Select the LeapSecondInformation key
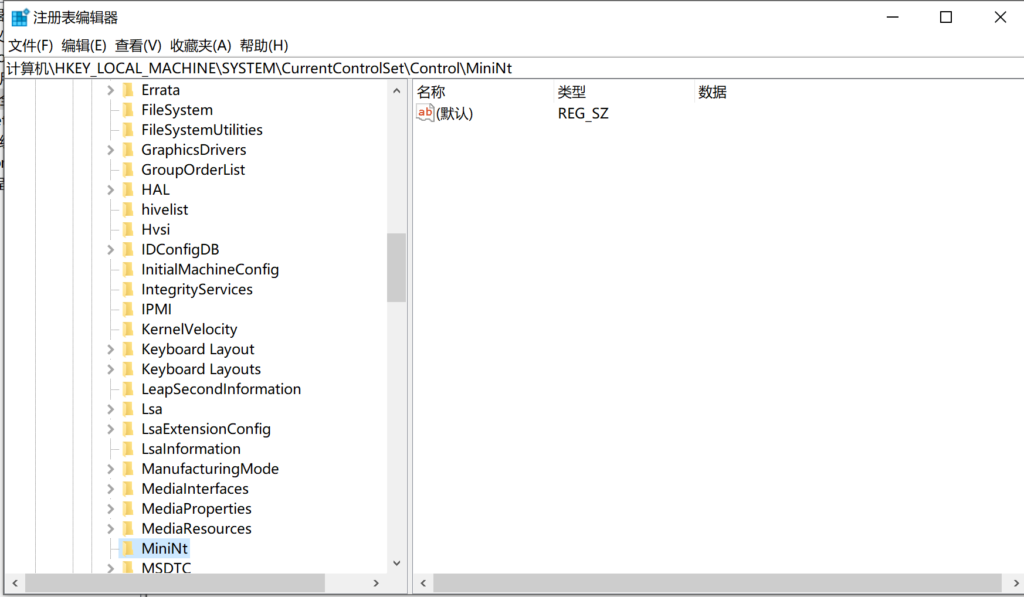Screen dimensions: 1024x597 [221, 389]
